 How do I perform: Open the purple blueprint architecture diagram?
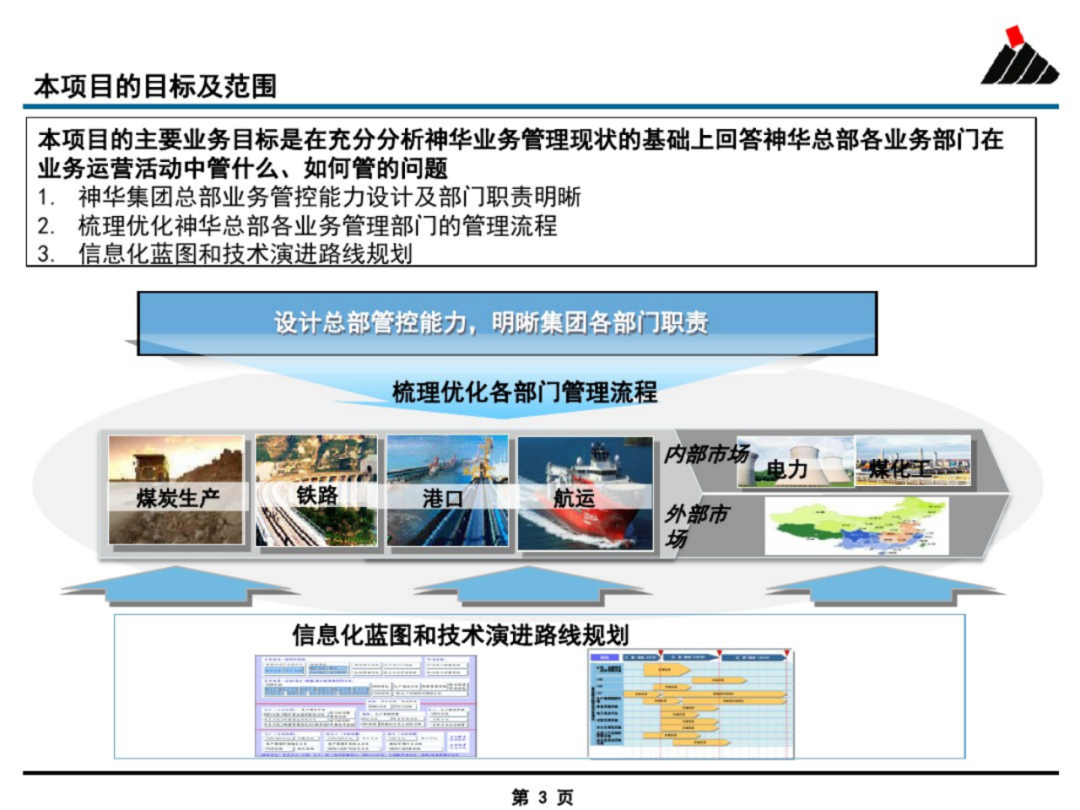[x=366, y=706]
